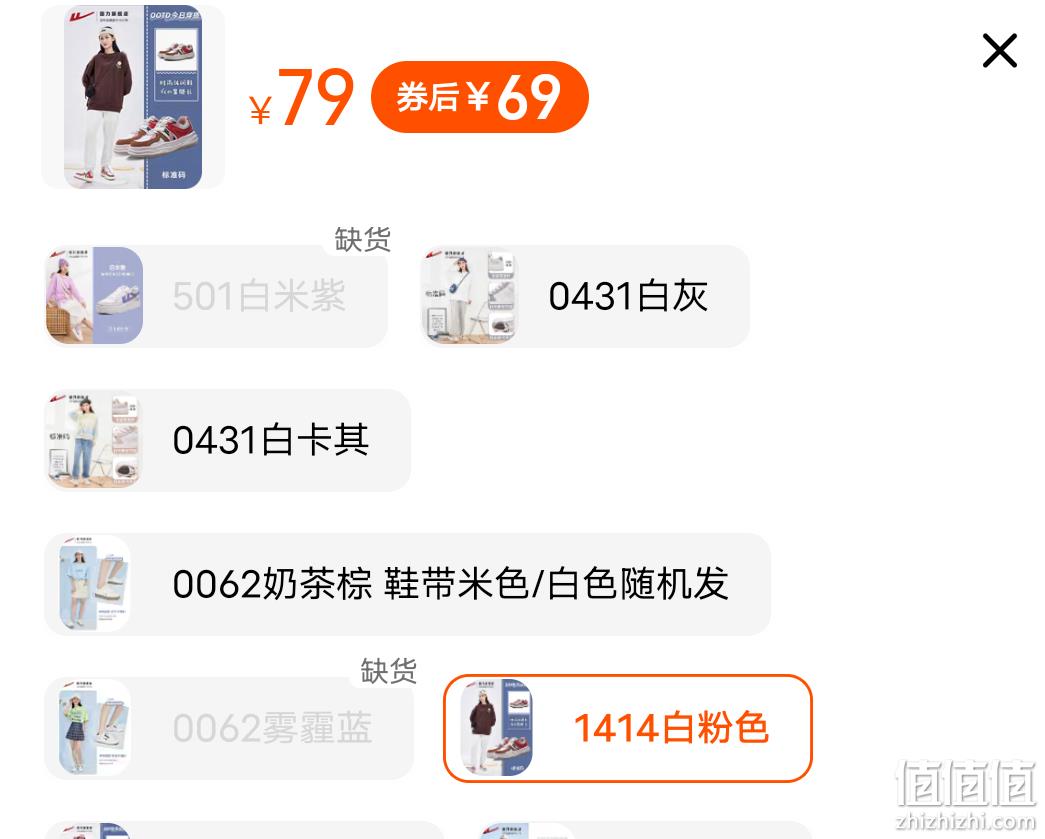This screenshot has width=1045, height=839.
Task: Tap the out-of-stock 501白米紫 option
Action: [x=216, y=296]
